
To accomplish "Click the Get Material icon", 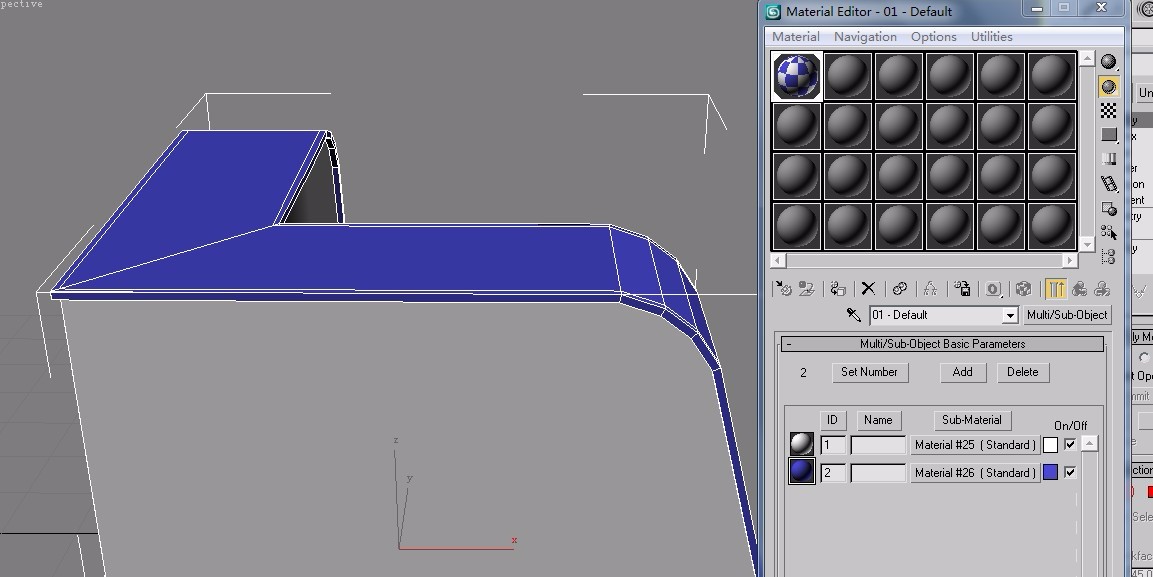I will point(783,289).
